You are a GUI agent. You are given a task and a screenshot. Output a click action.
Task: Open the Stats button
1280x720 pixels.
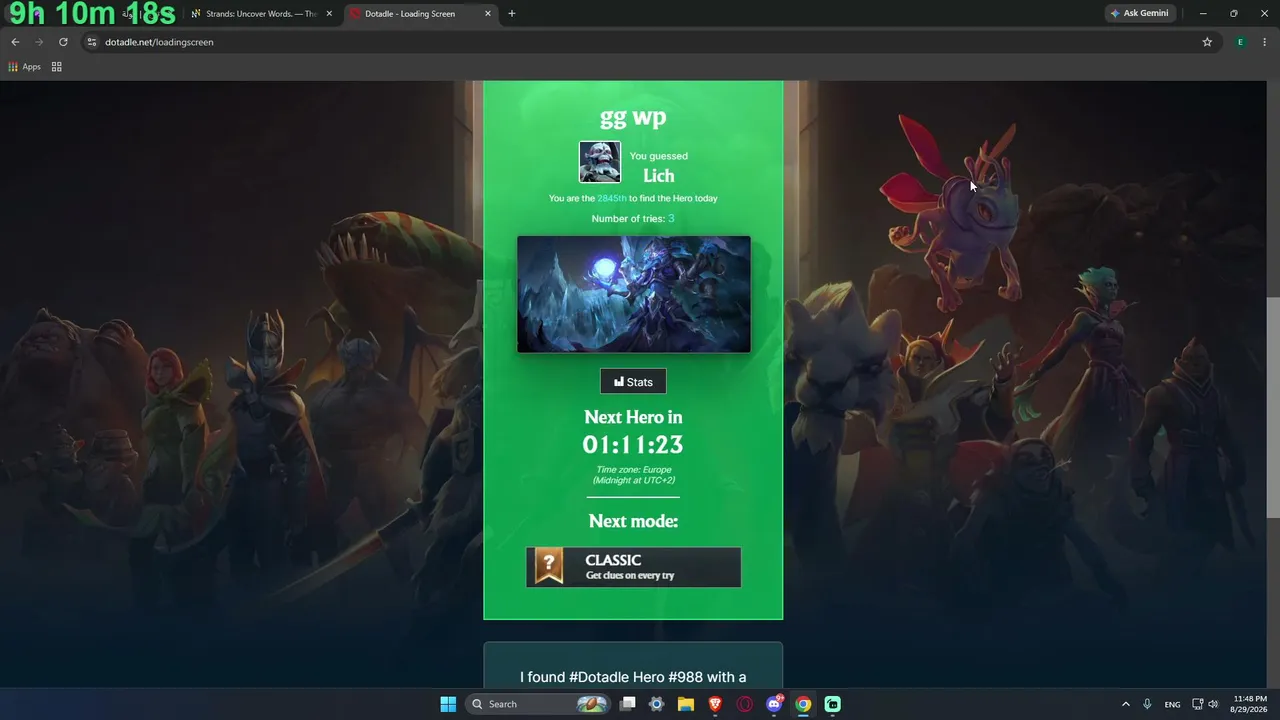click(x=633, y=382)
